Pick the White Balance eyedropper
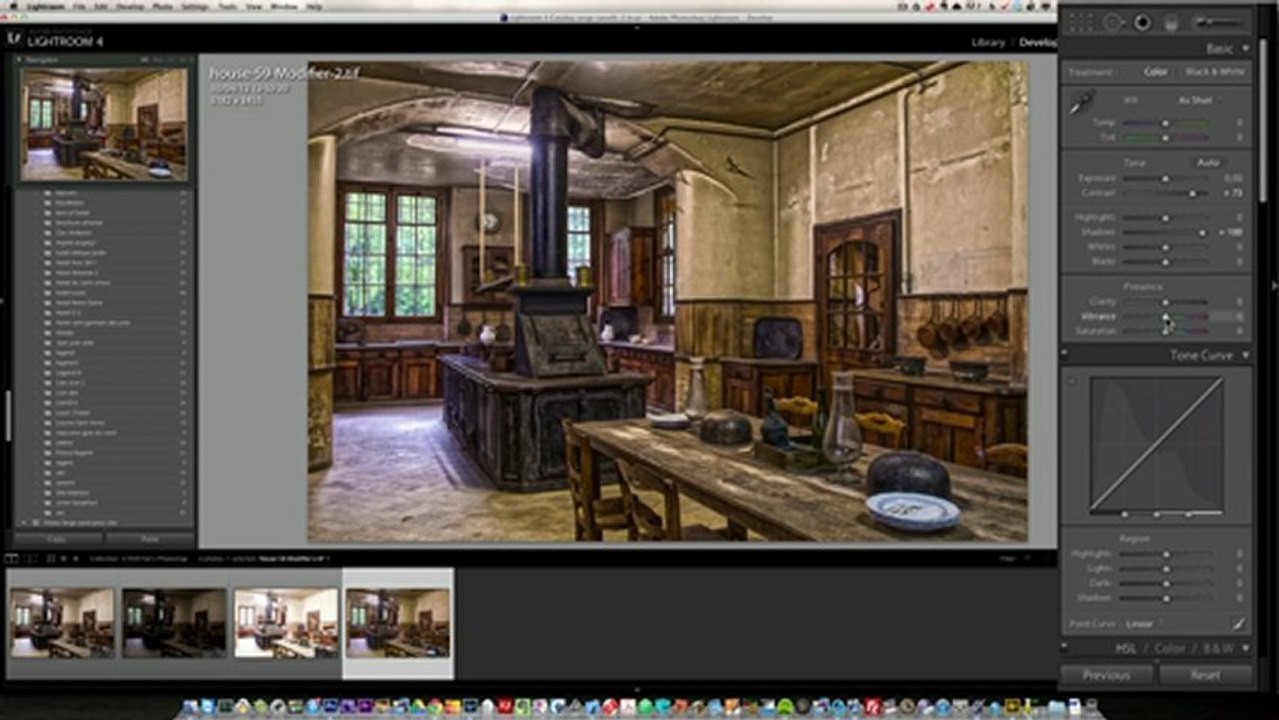1279x720 pixels. pyautogui.click(x=1081, y=103)
